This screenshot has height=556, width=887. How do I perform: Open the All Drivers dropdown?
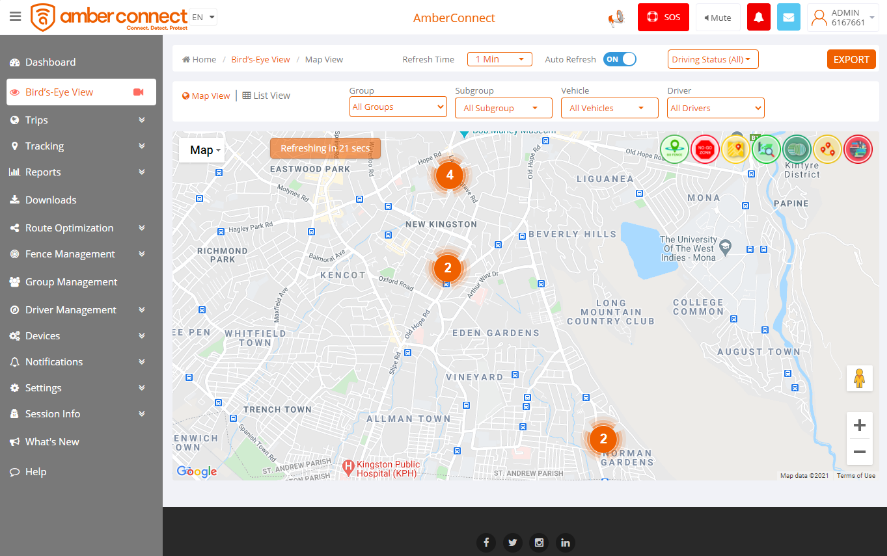coord(716,108)
